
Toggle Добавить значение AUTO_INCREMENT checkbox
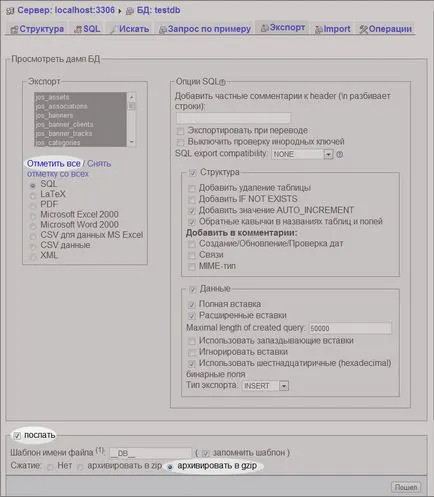192,211
